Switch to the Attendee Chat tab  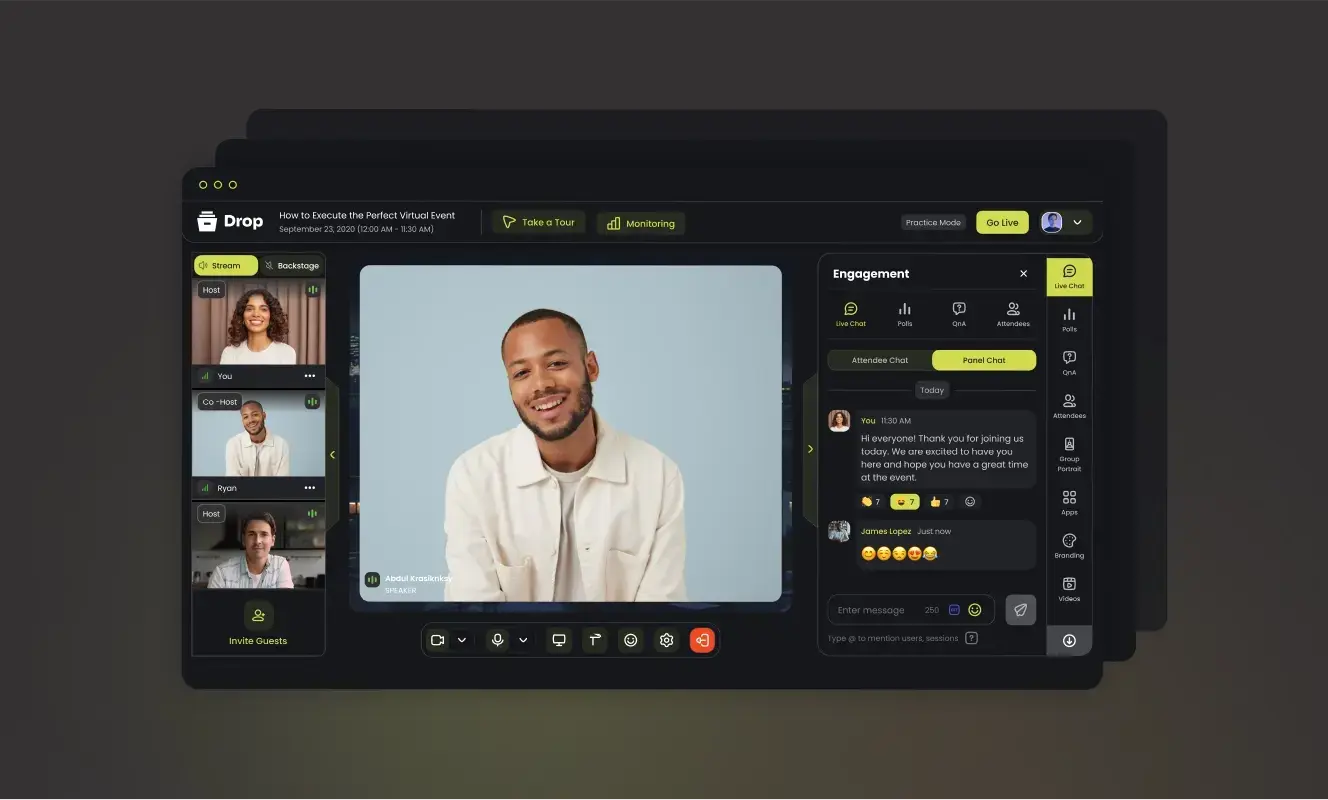[880, 360]
